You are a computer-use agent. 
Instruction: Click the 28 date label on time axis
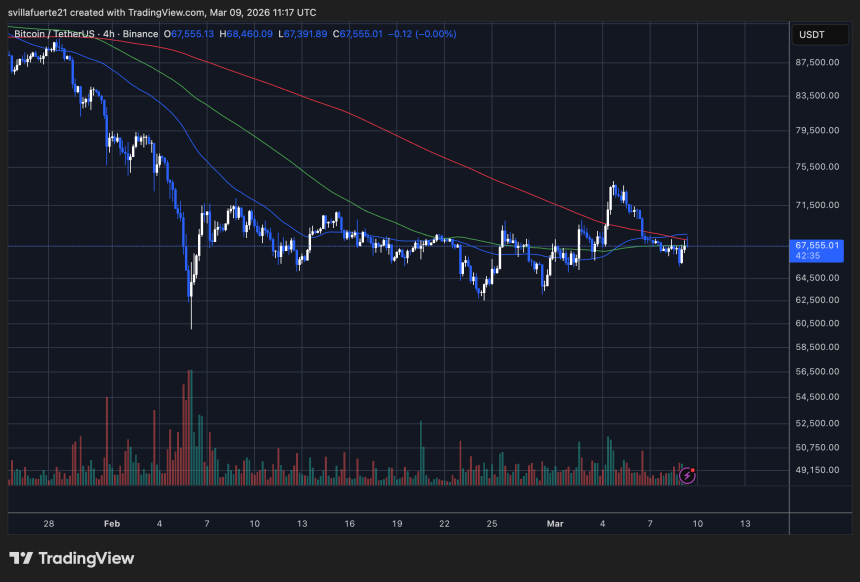50,523
